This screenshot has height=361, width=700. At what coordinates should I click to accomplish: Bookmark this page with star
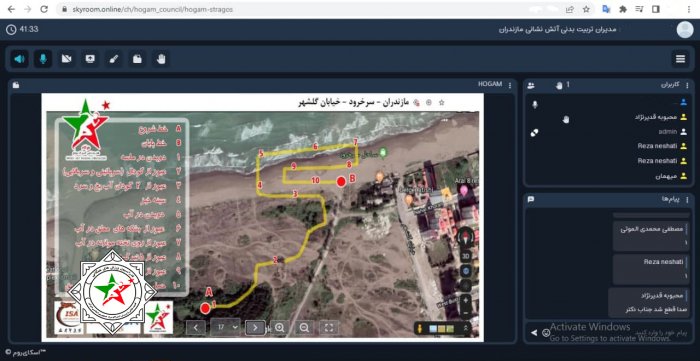click(586, 9)
